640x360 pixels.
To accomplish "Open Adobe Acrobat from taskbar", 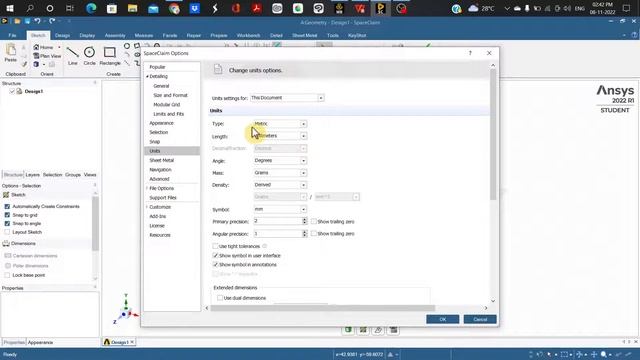I will click(256, 8).
